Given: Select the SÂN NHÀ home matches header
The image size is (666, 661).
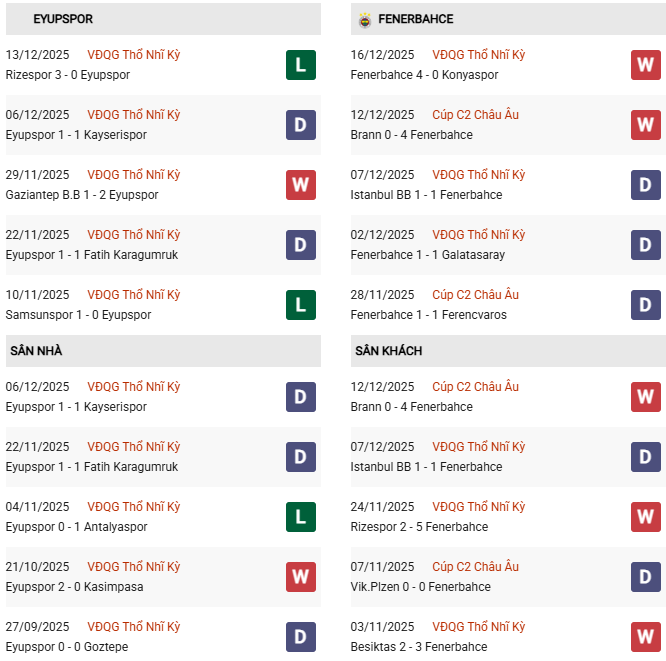Looking at the screenshot, I should click(x=37, y=351).
